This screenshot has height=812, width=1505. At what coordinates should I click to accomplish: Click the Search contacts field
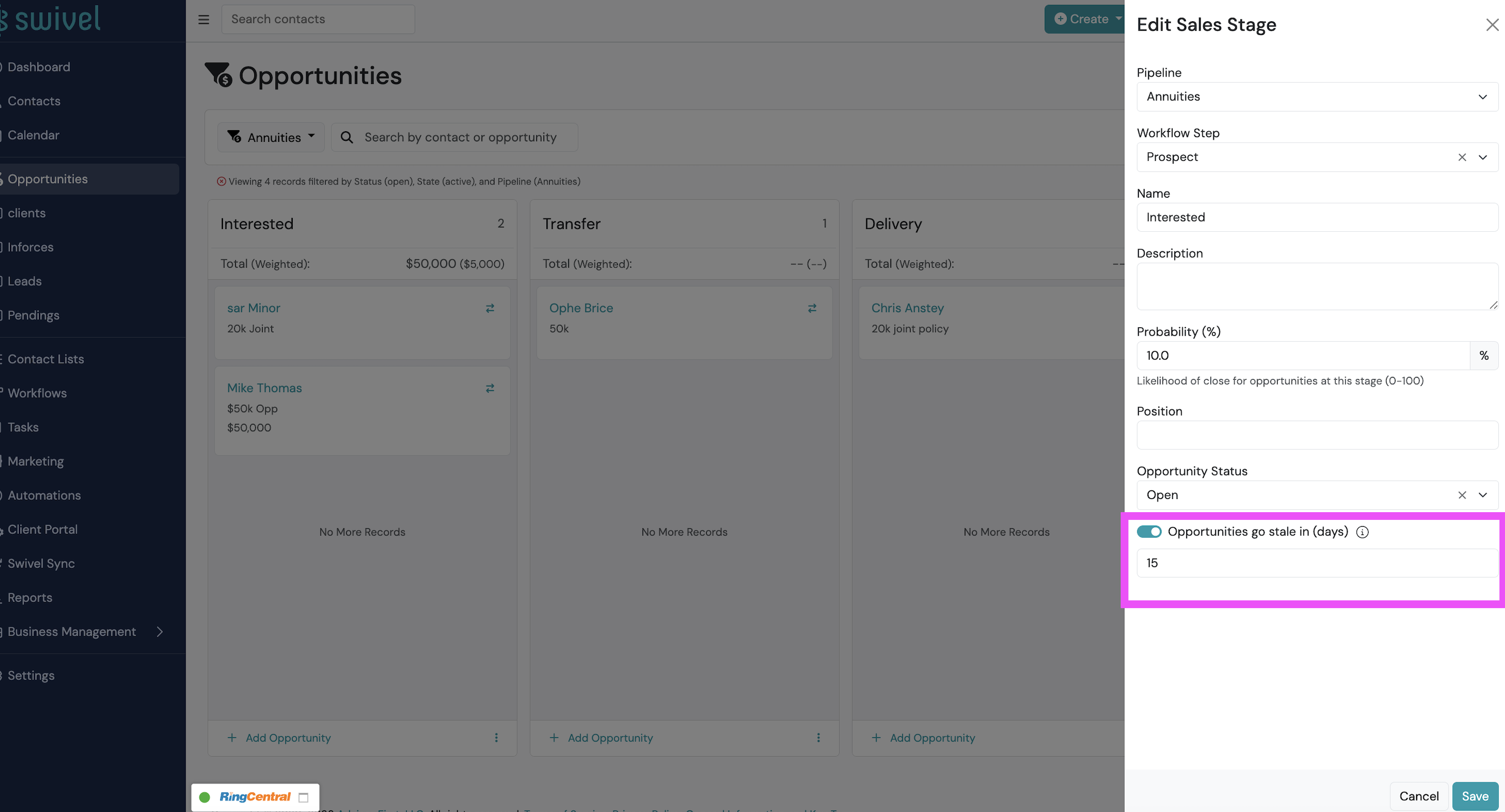318,20
